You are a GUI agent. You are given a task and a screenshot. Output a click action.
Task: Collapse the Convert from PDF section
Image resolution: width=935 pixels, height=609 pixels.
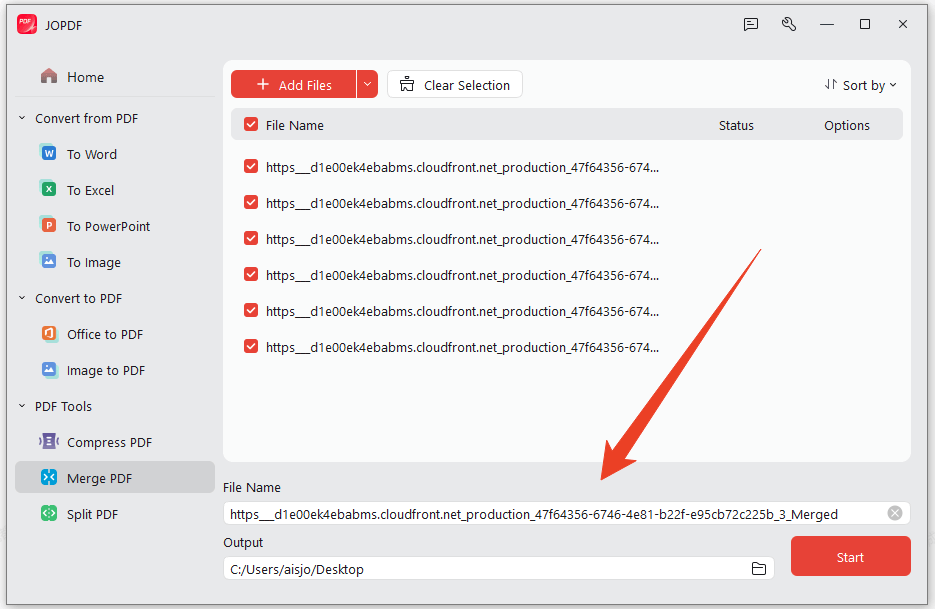[22, 118]
